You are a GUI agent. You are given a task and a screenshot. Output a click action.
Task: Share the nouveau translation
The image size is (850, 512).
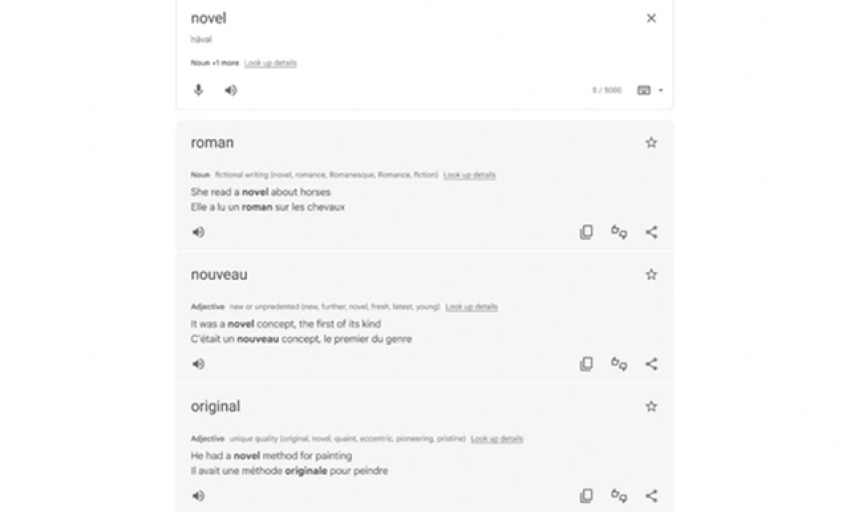click(x=652, y=364)
